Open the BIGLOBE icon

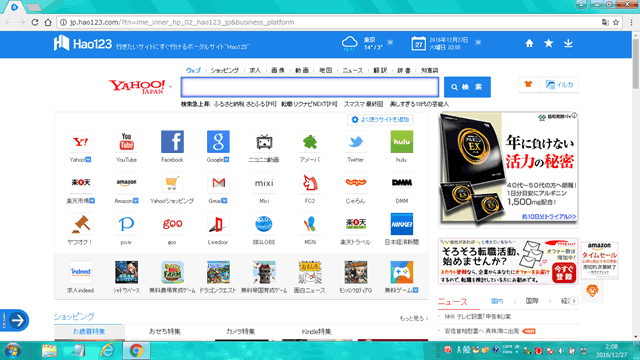pos(264,224)
